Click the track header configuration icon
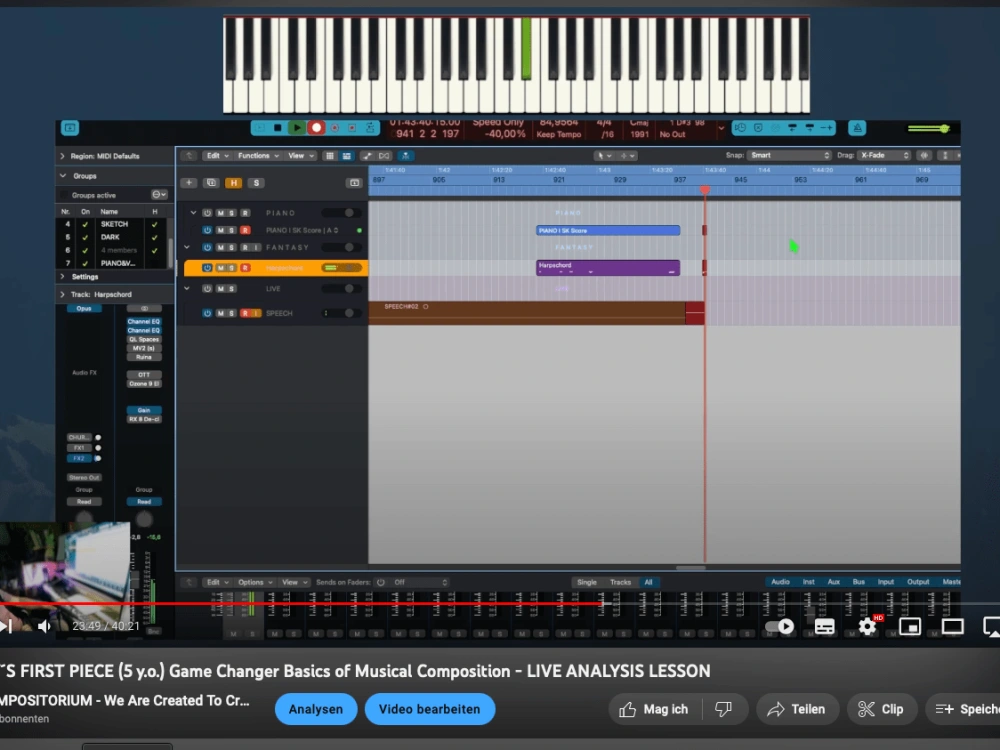1000x750 pixels. point(354,183)
